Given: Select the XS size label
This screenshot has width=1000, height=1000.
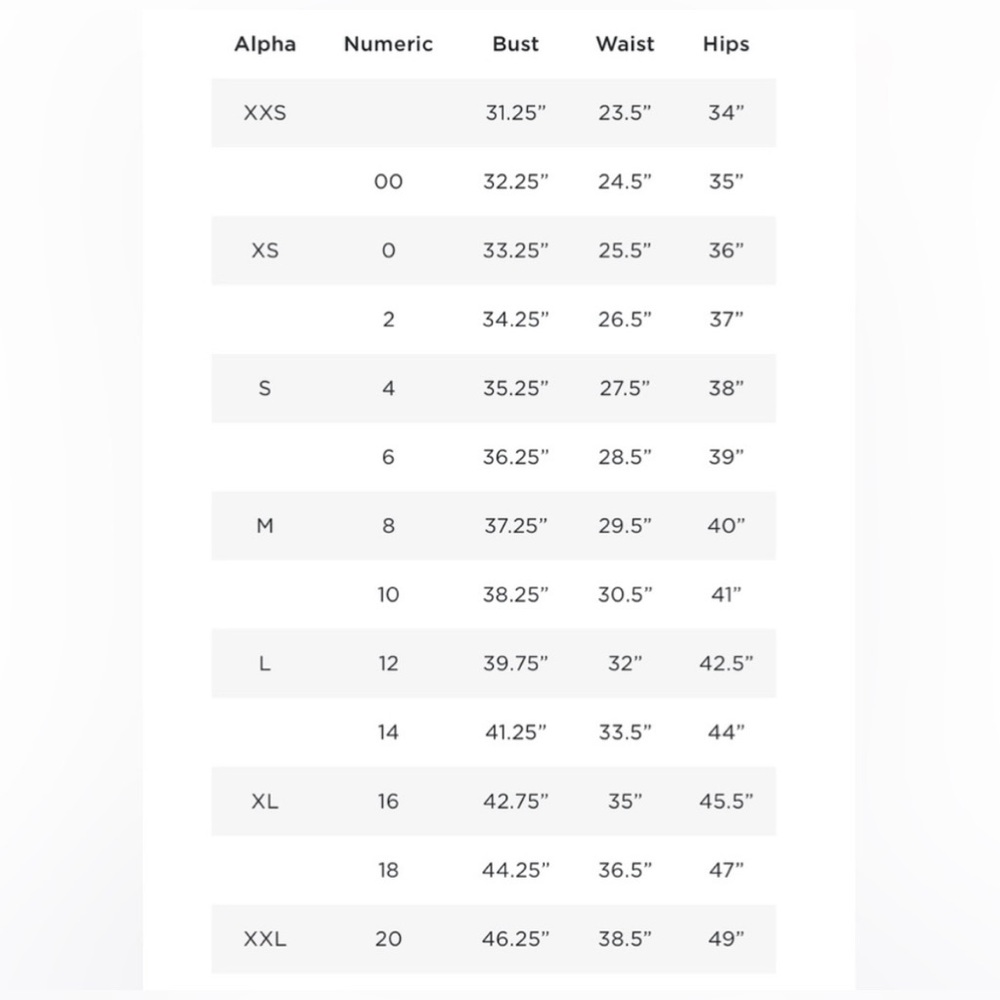Looking at the screenshot, I should 265,251.
